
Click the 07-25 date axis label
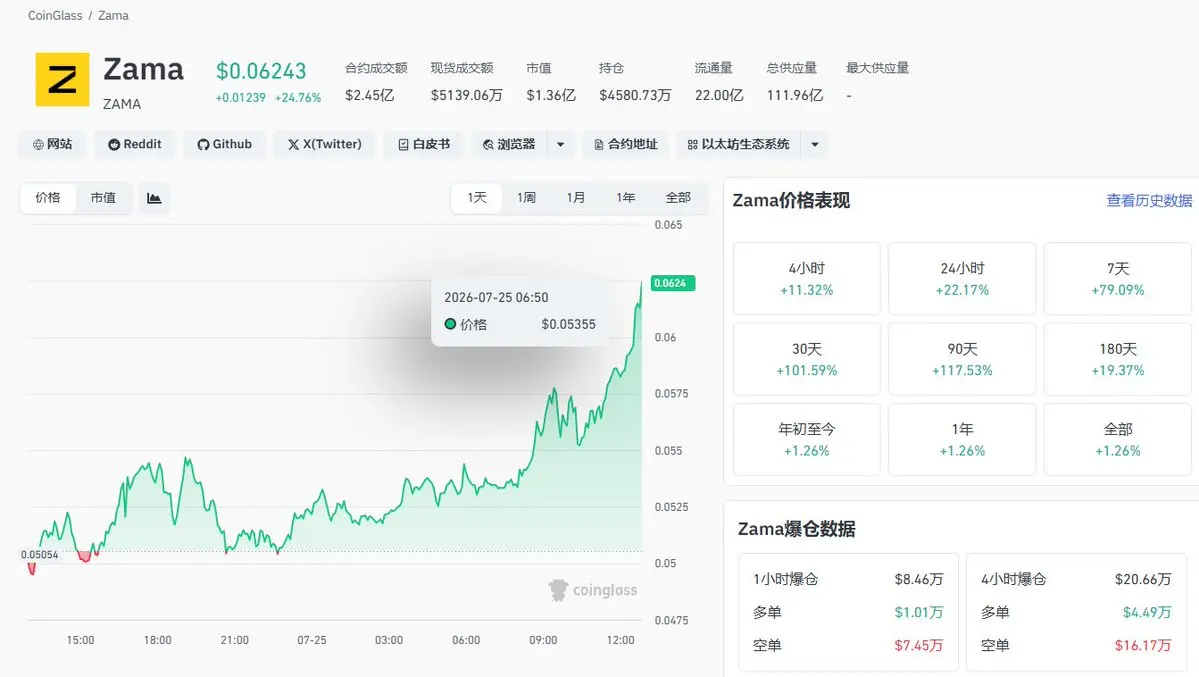(311, 640)
